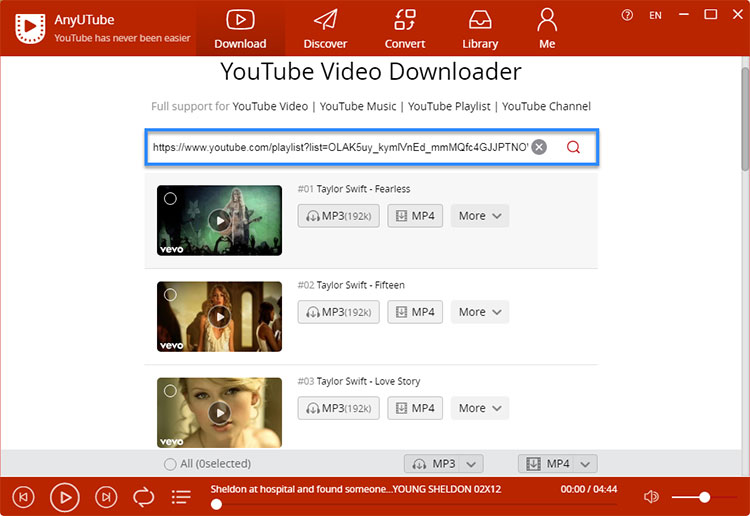Click the next track button
Image resolution: width=750 pixels, height=516 pixels.
click(106, 497)
